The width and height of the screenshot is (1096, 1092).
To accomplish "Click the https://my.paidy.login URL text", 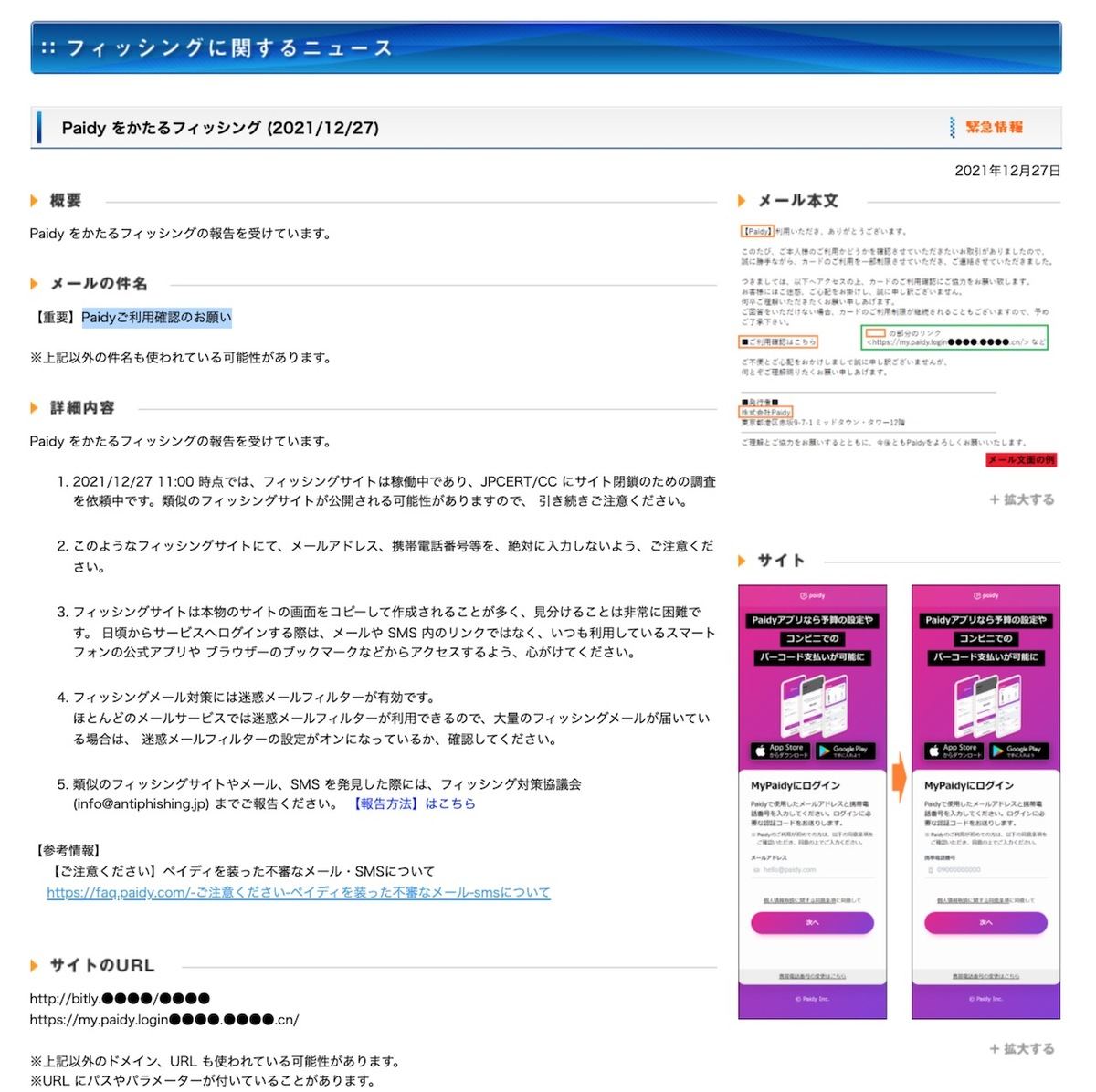I will [164, 1020].
